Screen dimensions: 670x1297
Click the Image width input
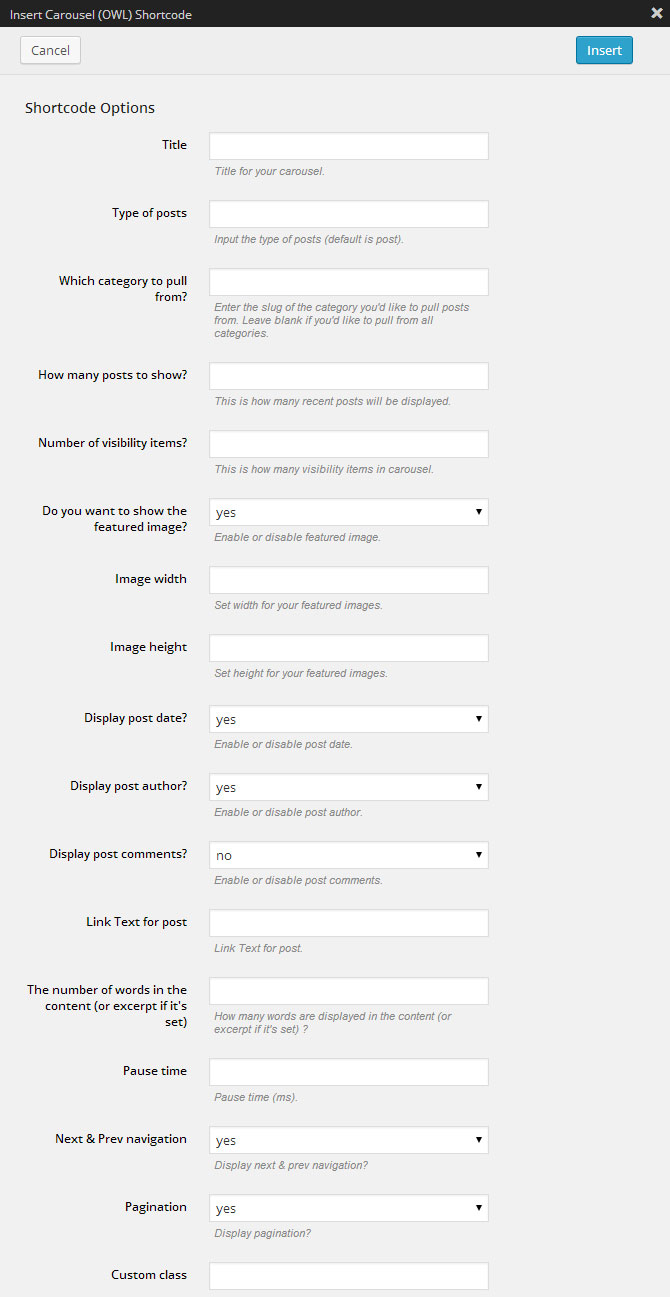pyautogui.click(x=349, y=580)
